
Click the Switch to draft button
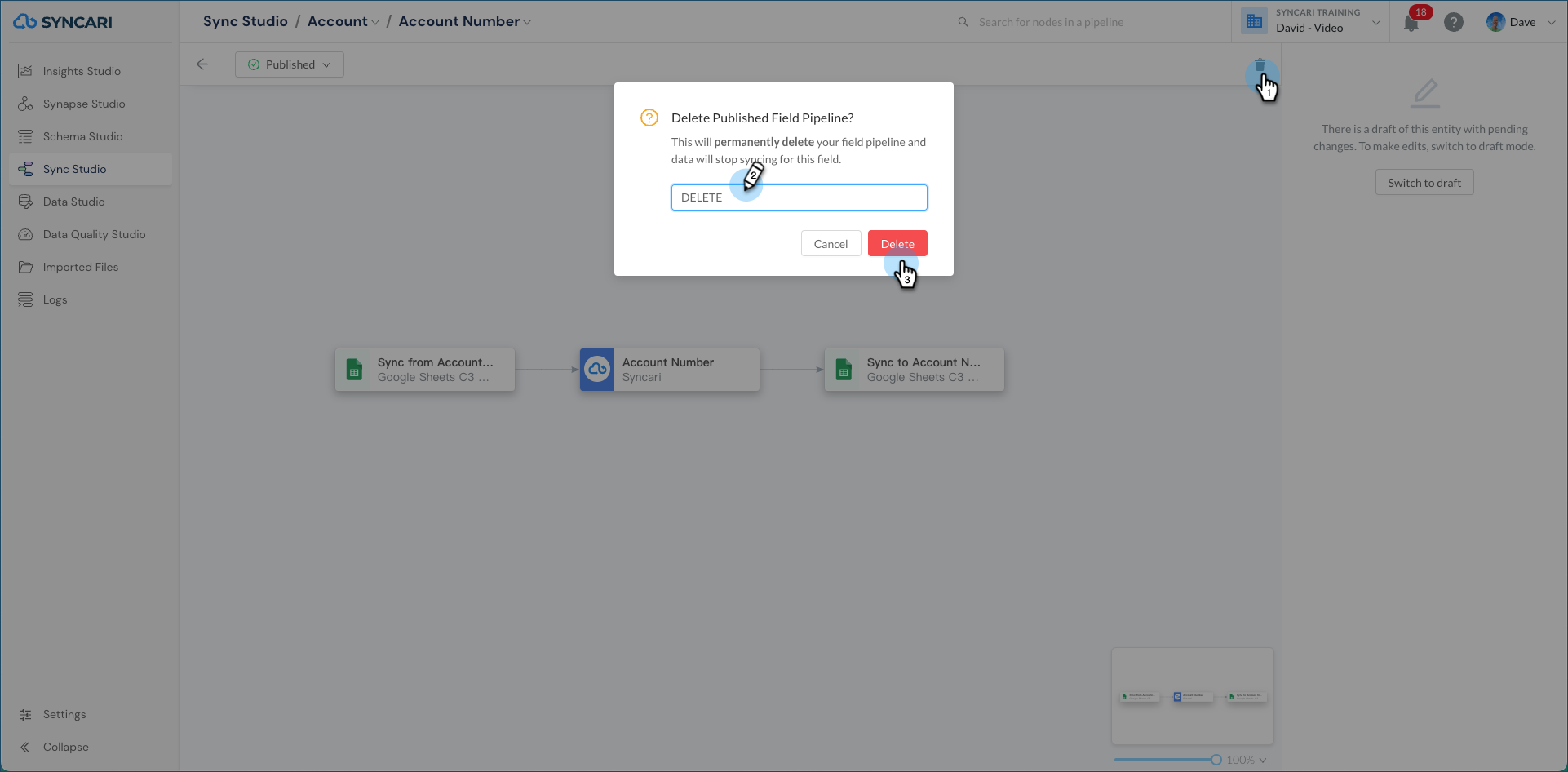click(1424, 183)
